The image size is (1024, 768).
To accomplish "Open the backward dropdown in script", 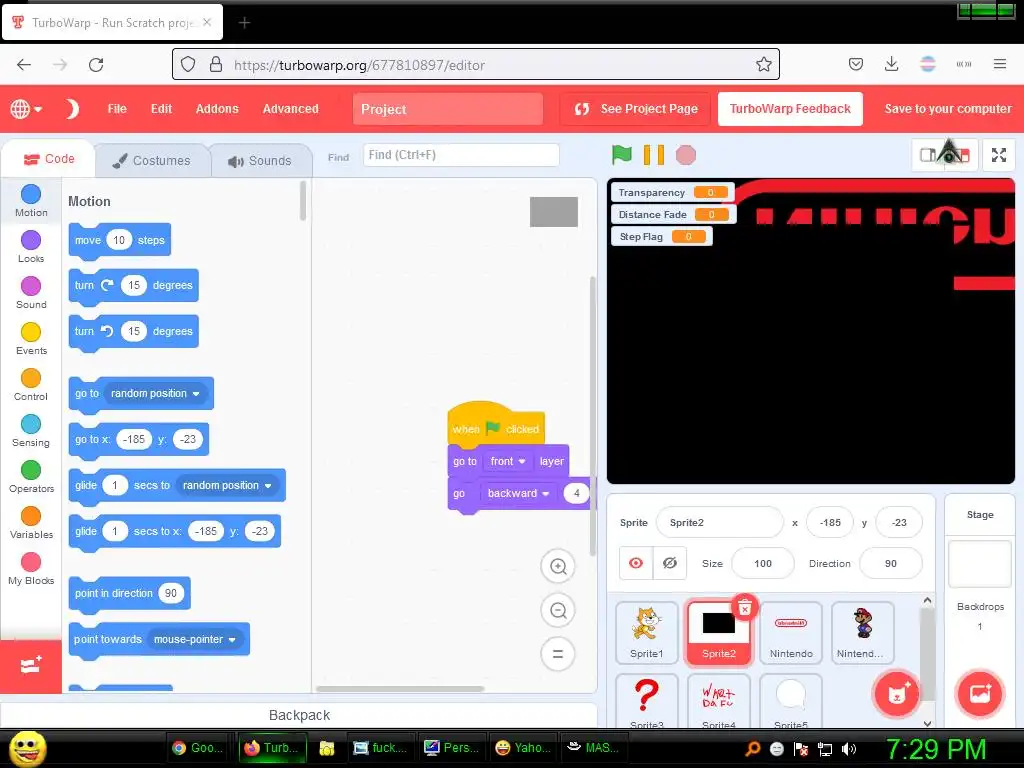I will pos(519,493).
